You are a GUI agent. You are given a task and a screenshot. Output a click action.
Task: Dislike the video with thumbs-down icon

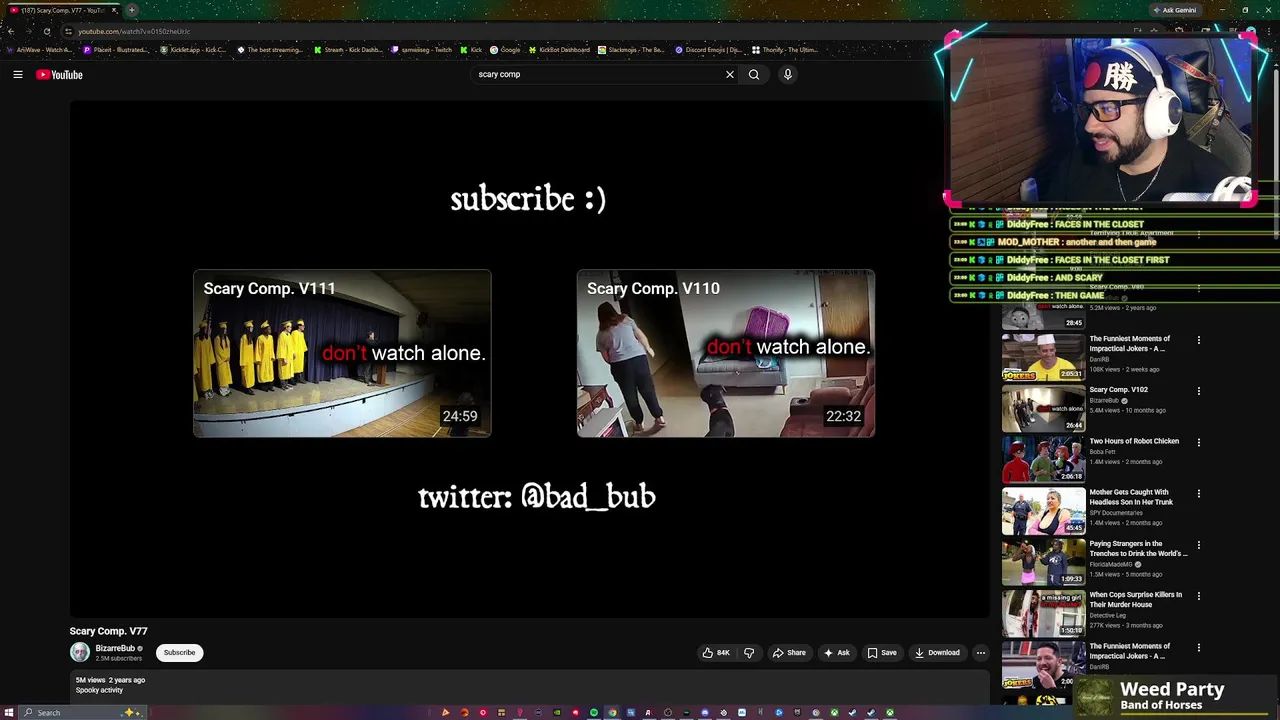click(749, 653)
